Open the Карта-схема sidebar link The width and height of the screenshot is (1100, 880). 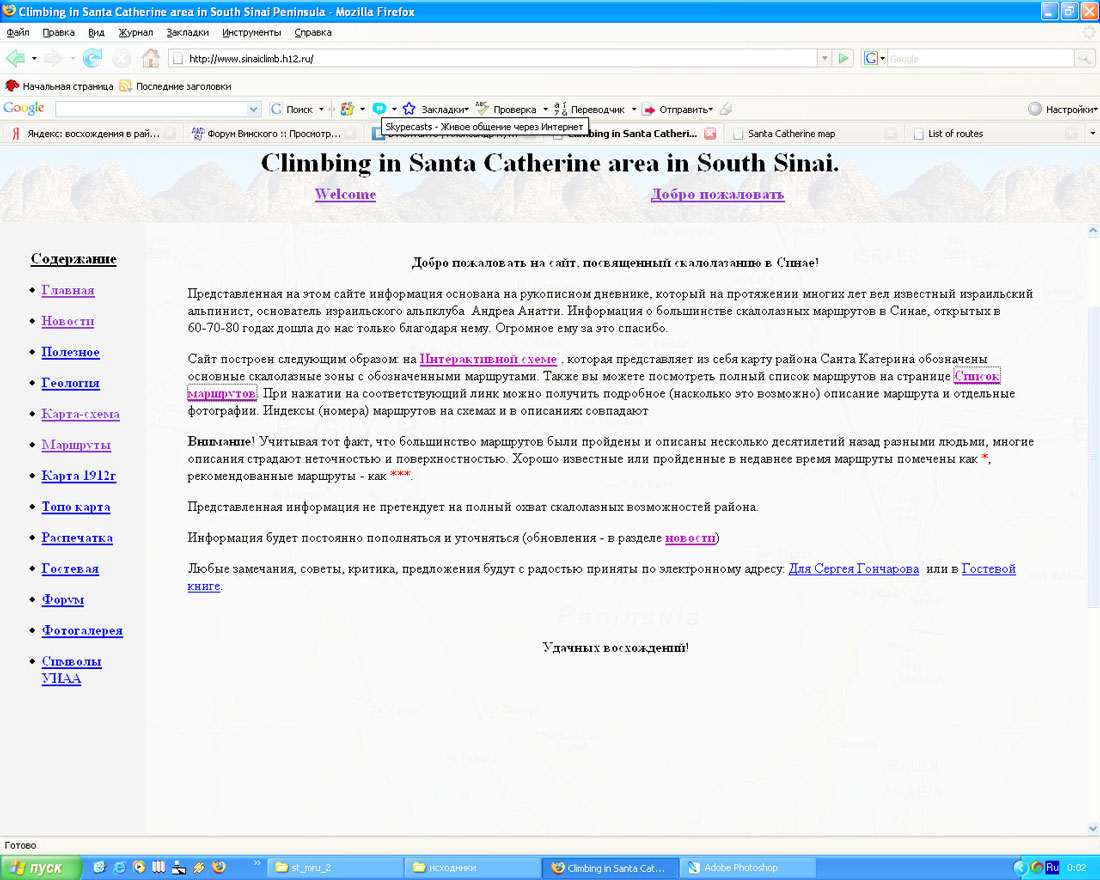tap(81, 414)
